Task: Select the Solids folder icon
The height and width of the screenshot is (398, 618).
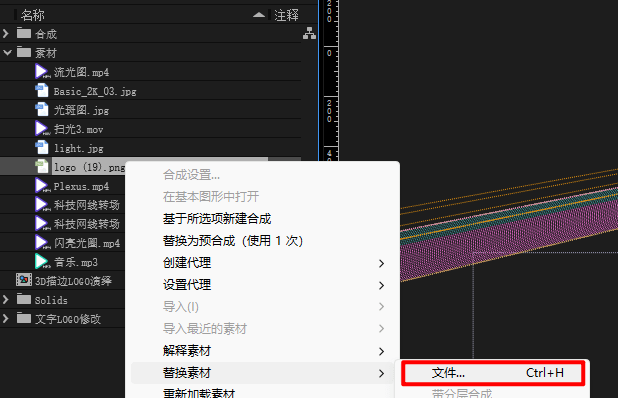Action: coord(24,299)
